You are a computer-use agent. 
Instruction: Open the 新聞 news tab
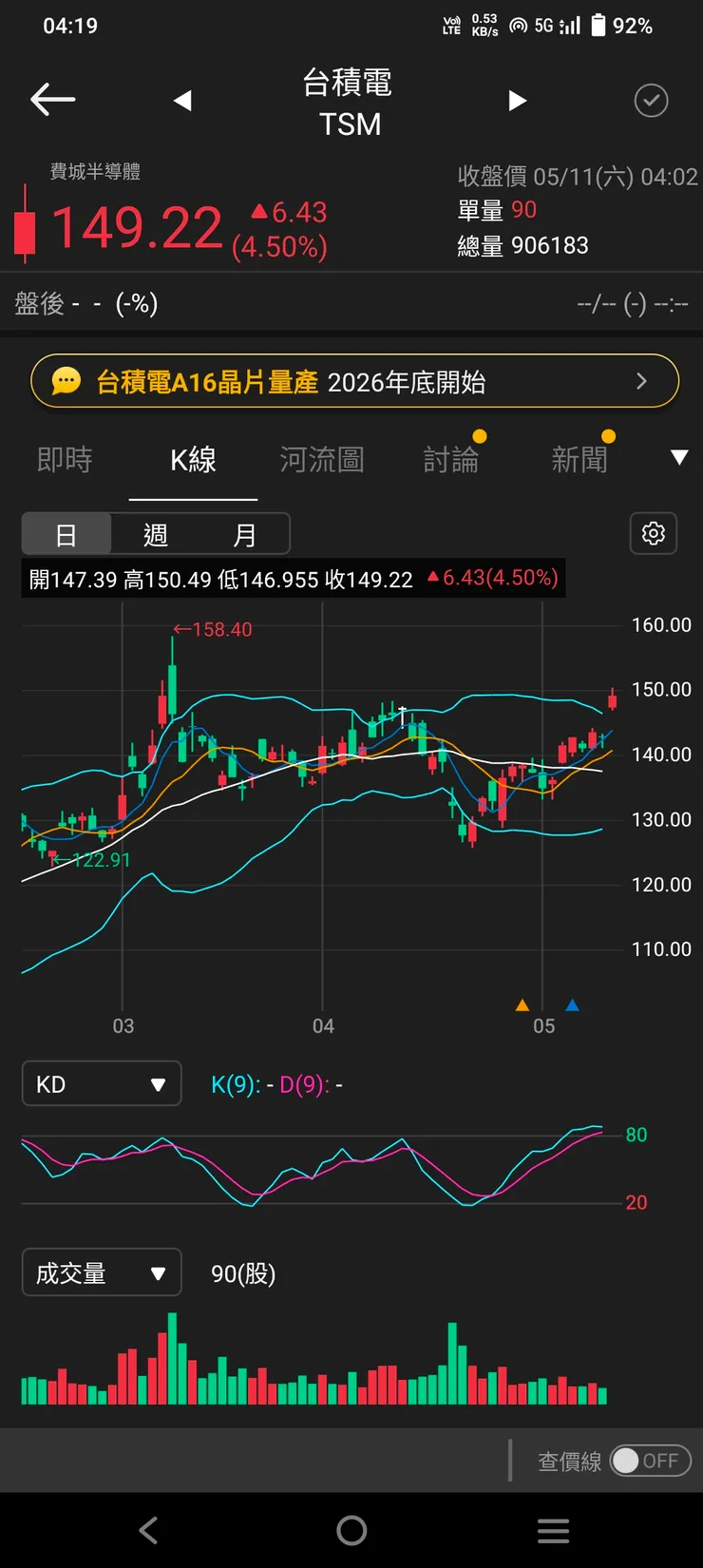579,460
